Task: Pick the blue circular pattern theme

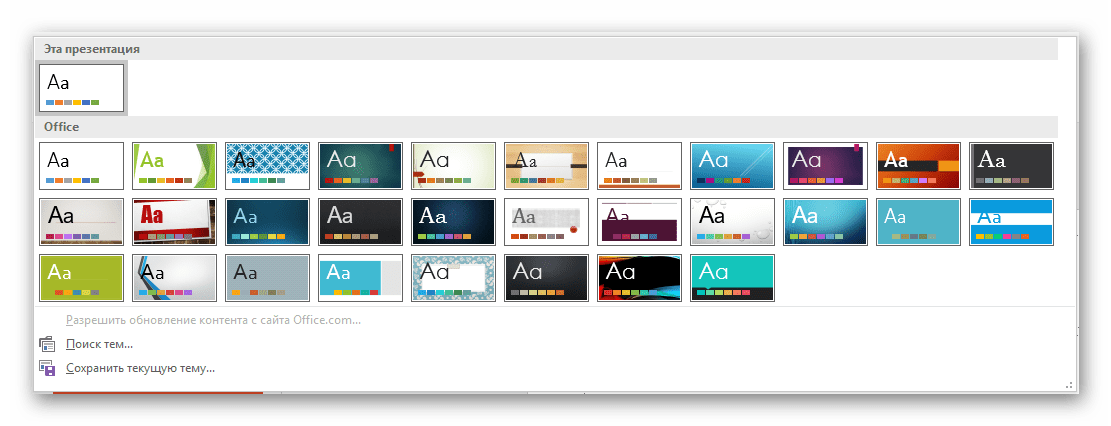Action: (x=267, y=166)
